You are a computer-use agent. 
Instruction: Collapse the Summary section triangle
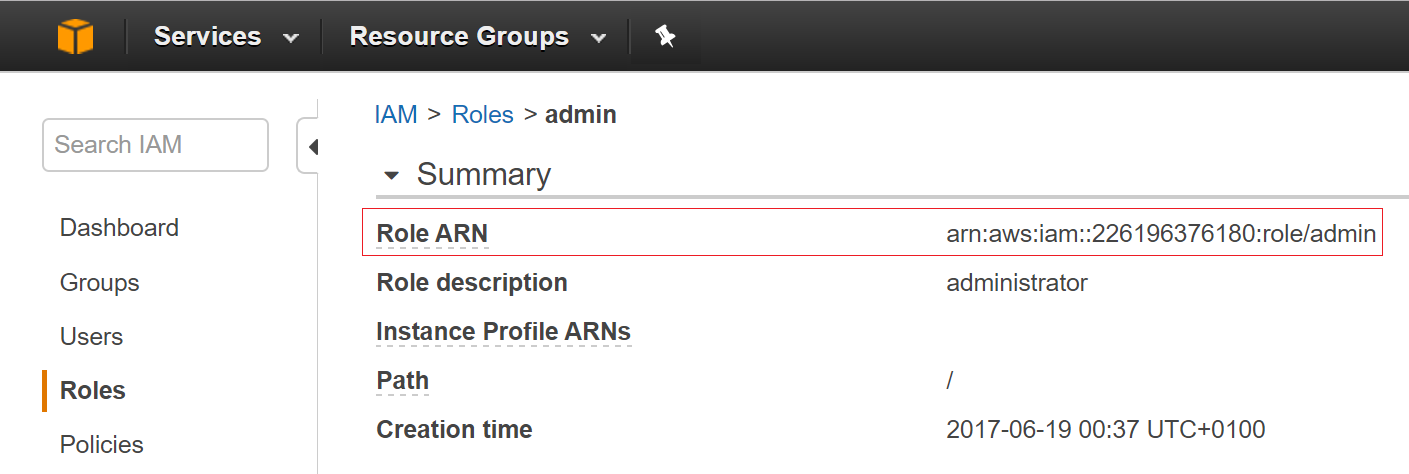392,176
